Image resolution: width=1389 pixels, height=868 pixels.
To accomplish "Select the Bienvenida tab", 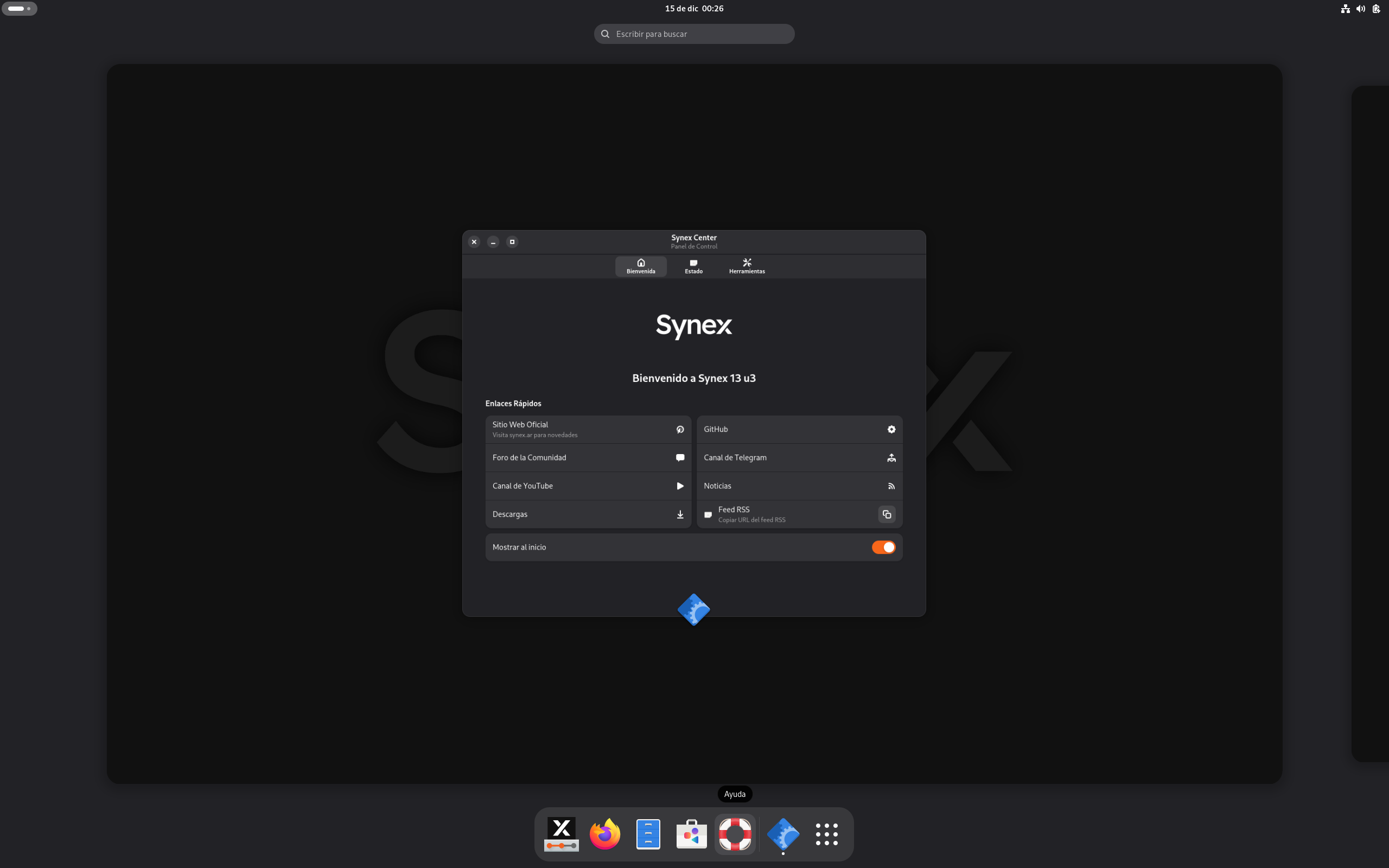I will (x=641, y=266).
